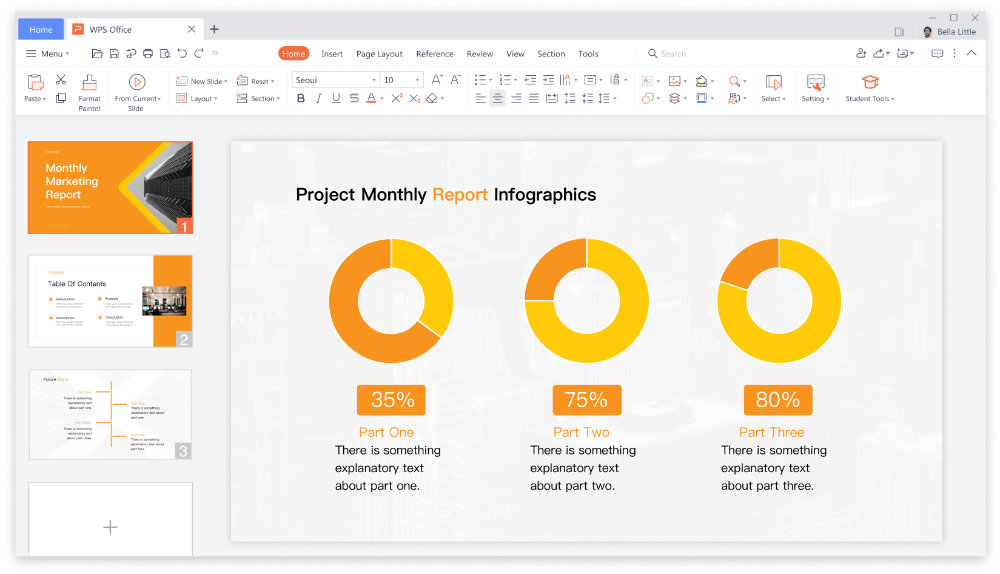
Task: Switch to the View tab
Action: click(x=515, y=54)
